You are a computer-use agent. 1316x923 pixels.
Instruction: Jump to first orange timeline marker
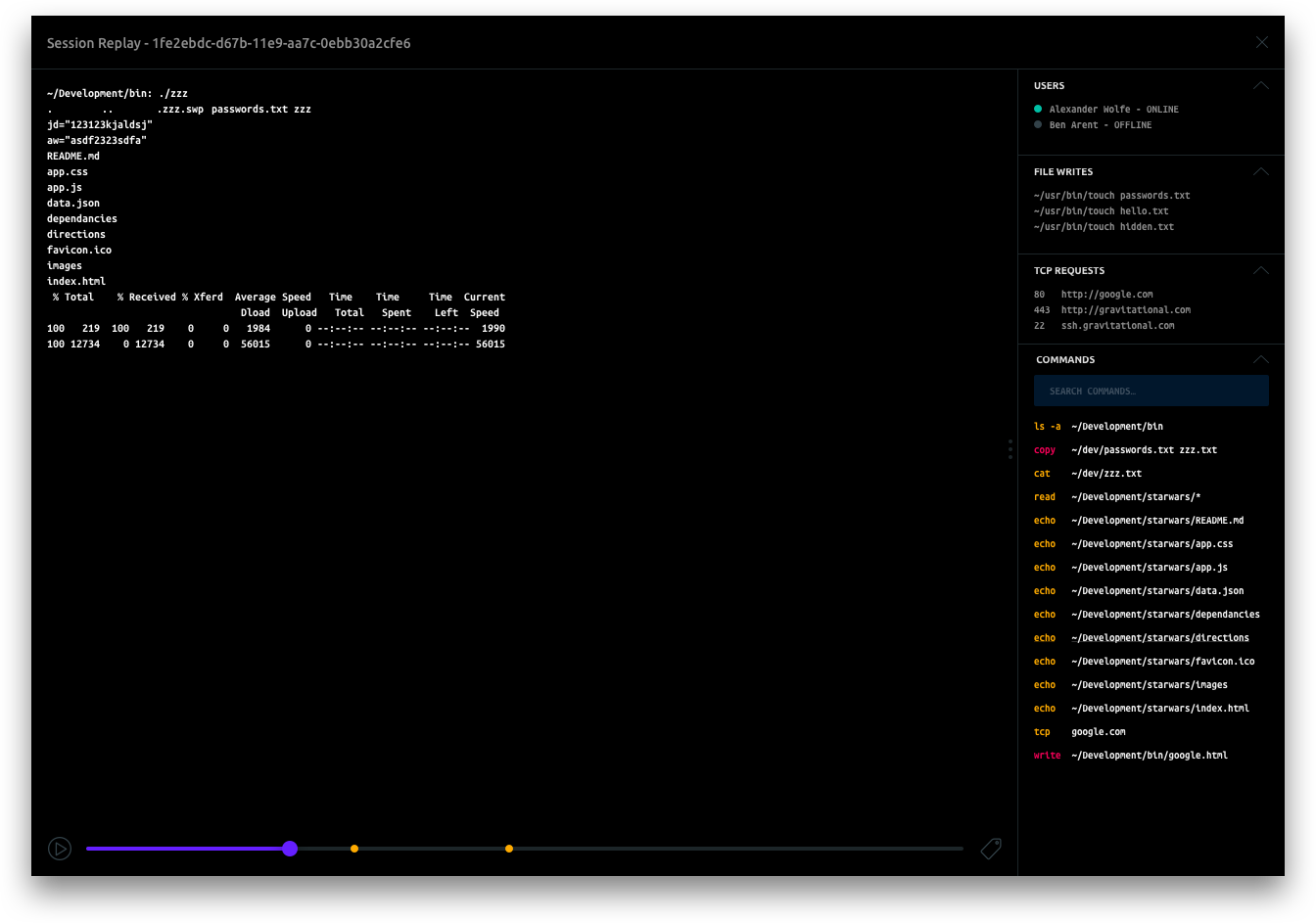pos(354,849)
